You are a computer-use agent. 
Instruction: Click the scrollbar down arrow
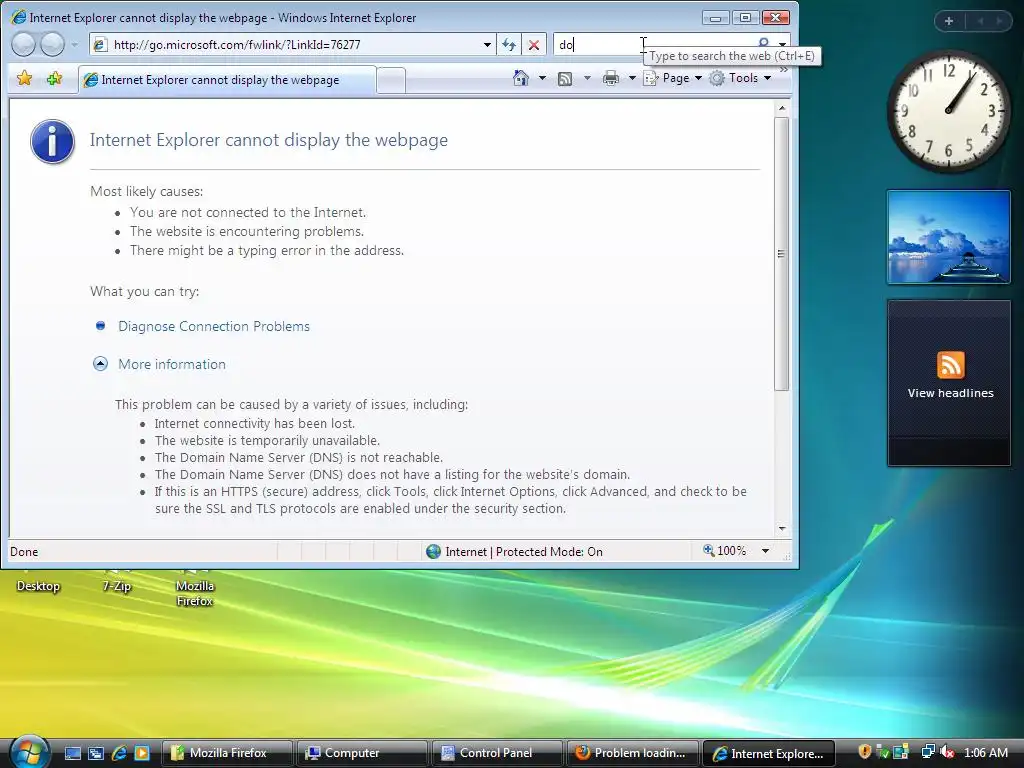pos(781,528)
